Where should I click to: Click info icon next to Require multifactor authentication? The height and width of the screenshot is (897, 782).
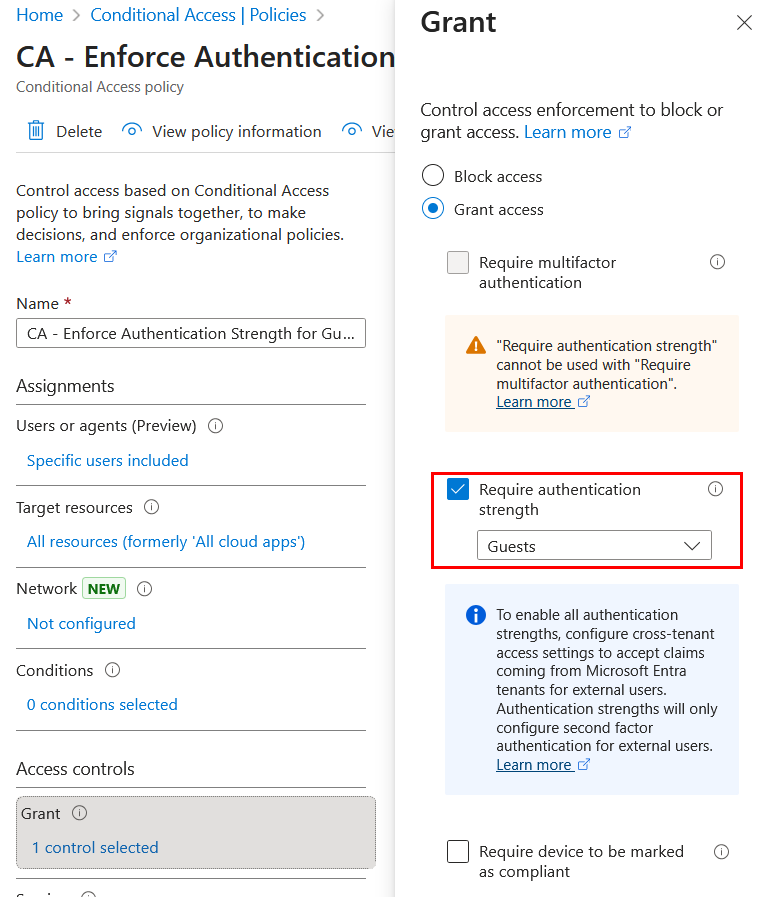click(717, 262)
